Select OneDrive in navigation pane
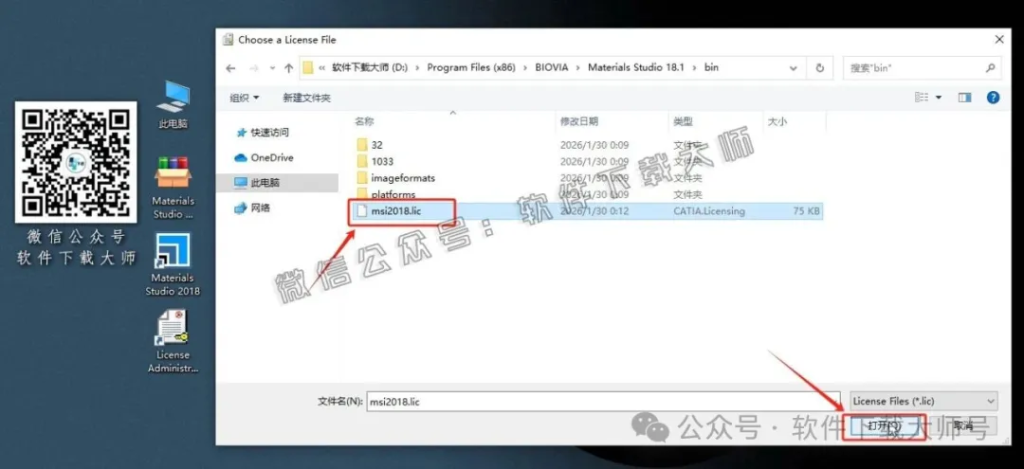Screen dimensions: 1024x469 coord(272,157)
